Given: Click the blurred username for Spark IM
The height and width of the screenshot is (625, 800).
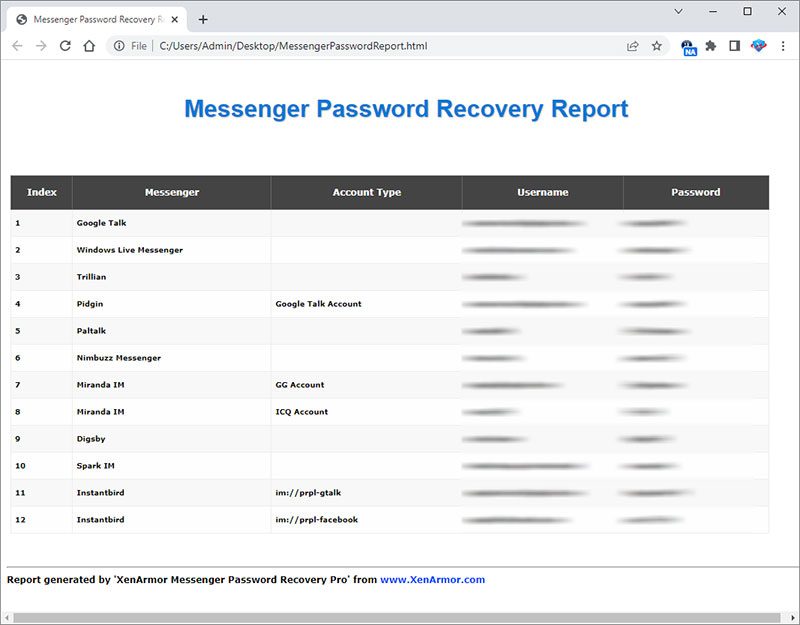Looking at the screenshot, I should pyautogui.click(x=526, y=466).
